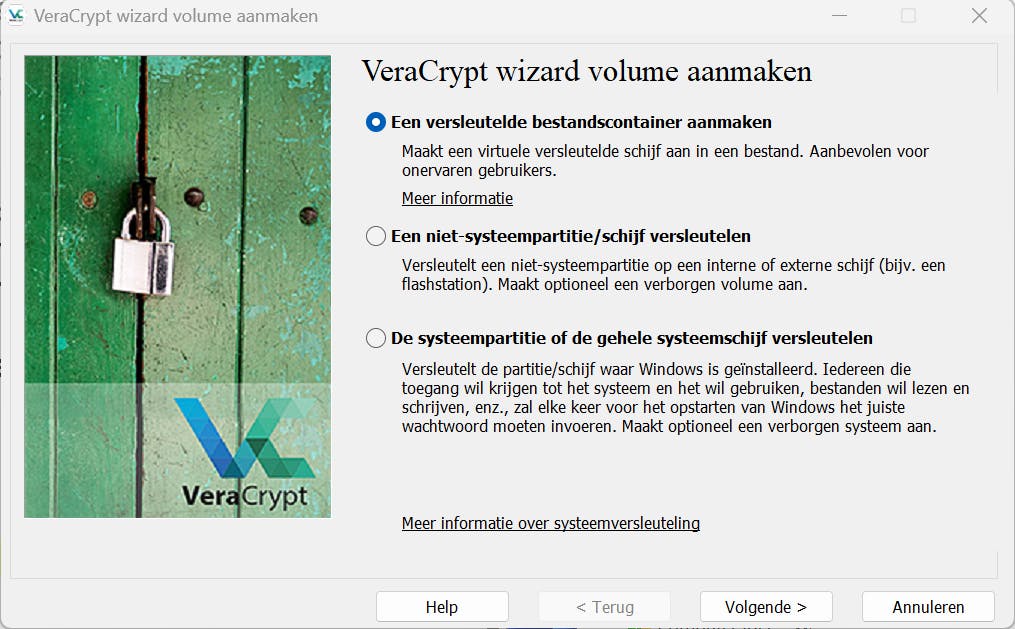This screenshot has height=629, width=1015.
Task: Click the disabled Terug button
Action: click(x=604, y=606)
